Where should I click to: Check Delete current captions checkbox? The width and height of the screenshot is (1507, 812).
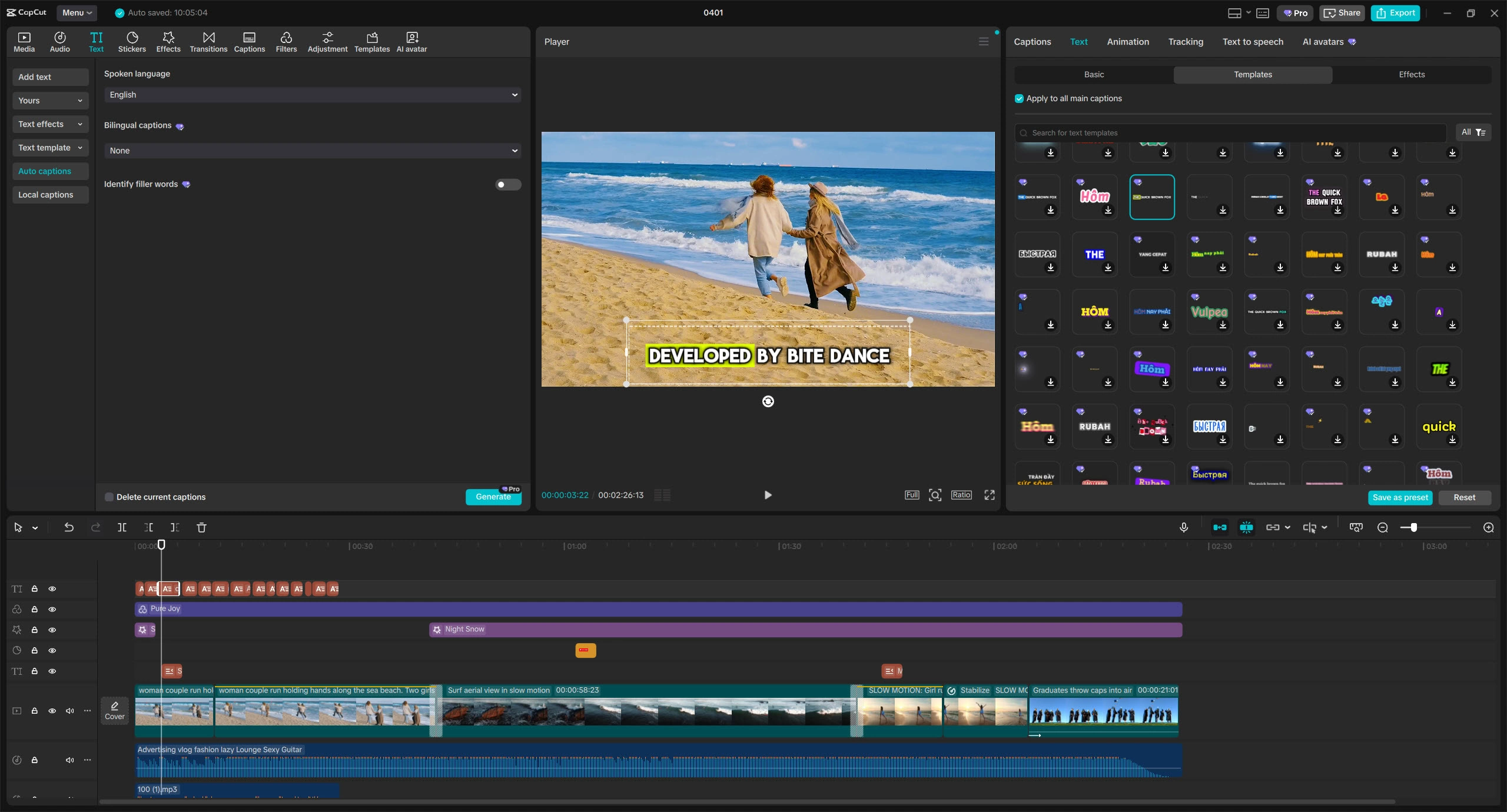pyautogui.click(x=109, y=497)
